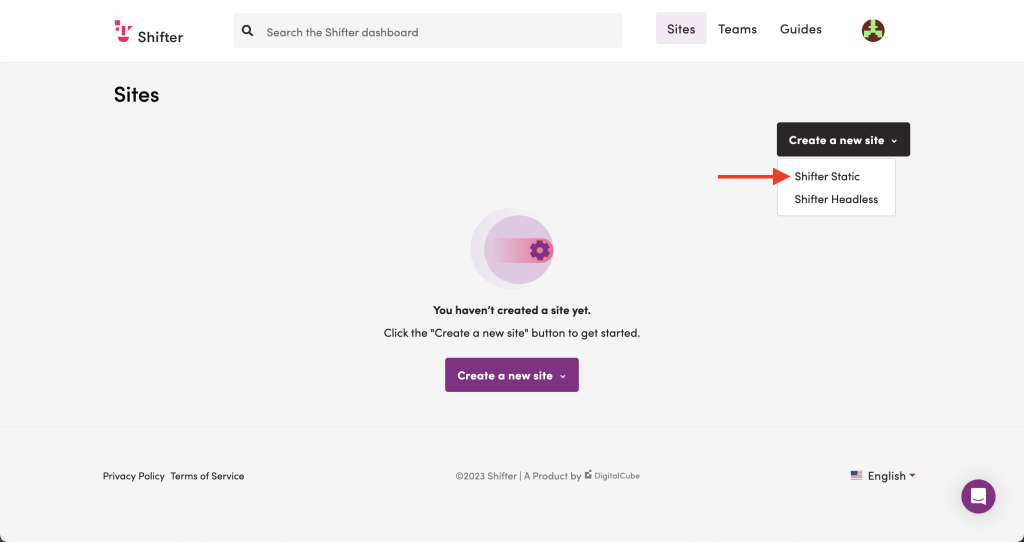The height and width of the screenshot is (542, 1024).
Task: Click the US flag language icon
Action: (x=856, y=475)
